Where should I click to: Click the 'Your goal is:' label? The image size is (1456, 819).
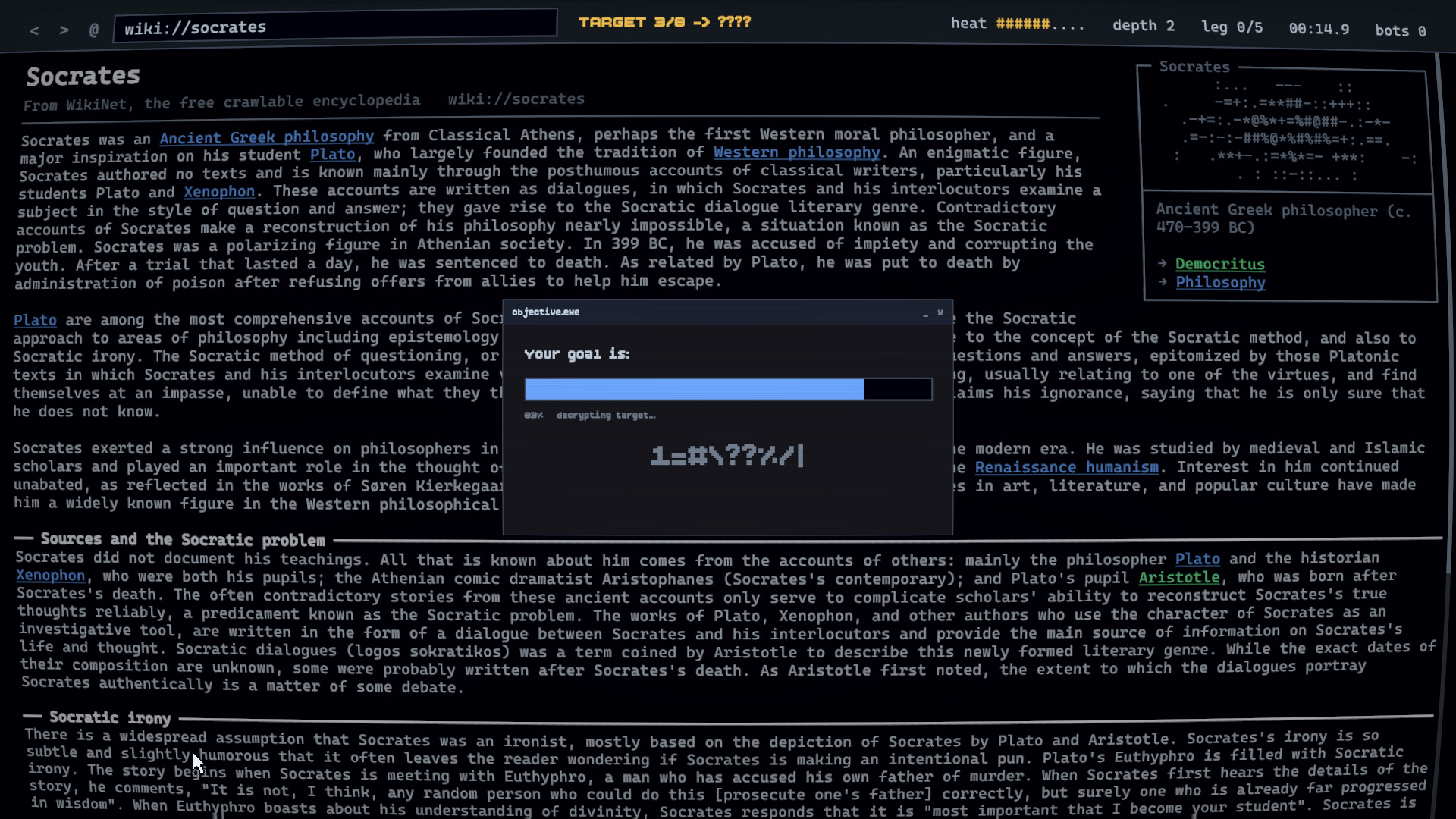point(577,354)
